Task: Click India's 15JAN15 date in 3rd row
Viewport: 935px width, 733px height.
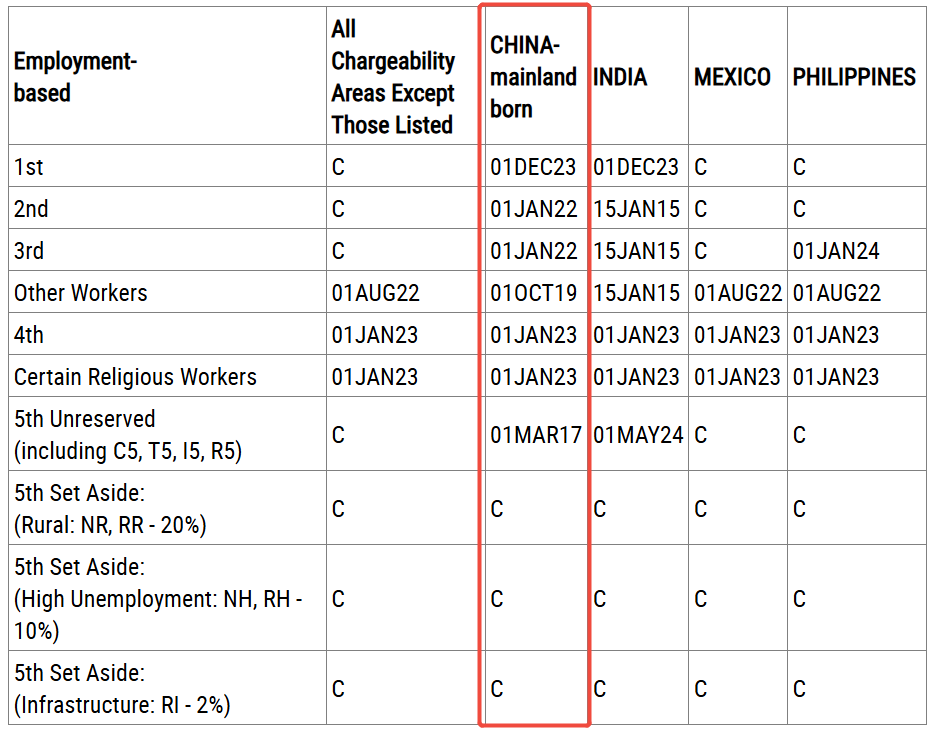Action: coord(636,251)
